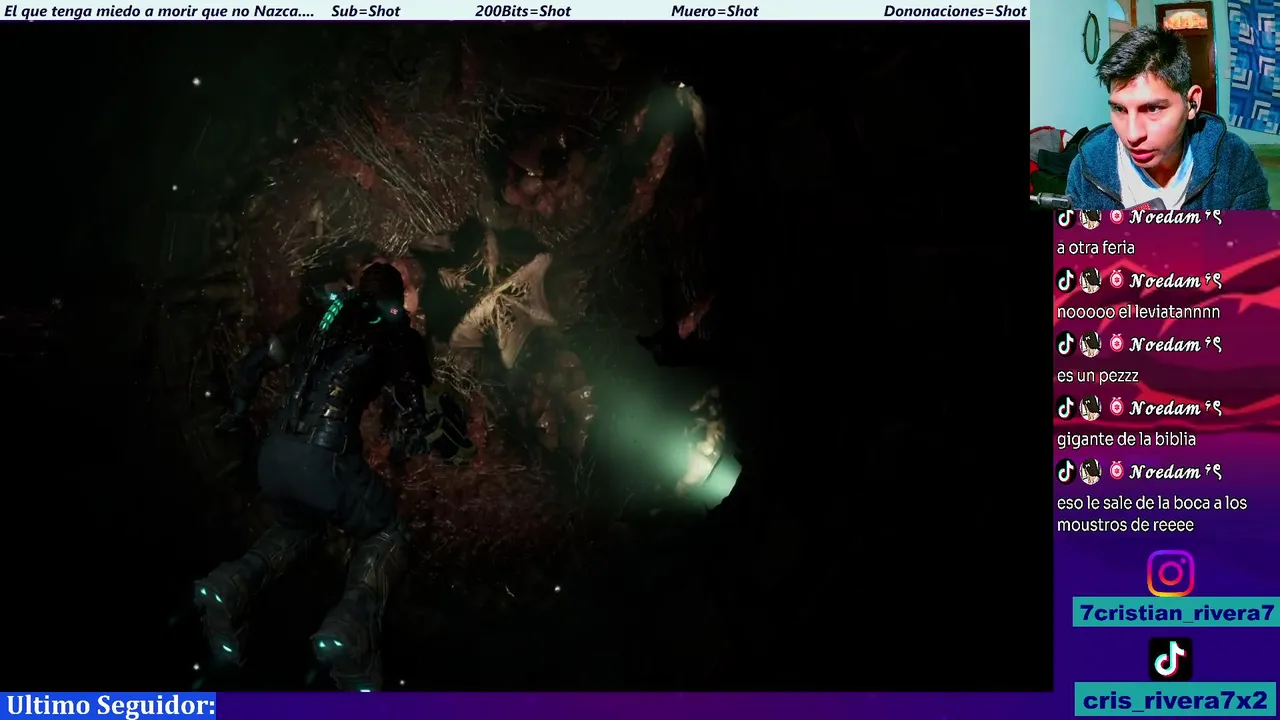The image size is (1280, 720).
Task: Click chat message 'gigante de la biblia'
Action: click(x=1126, y=439)
